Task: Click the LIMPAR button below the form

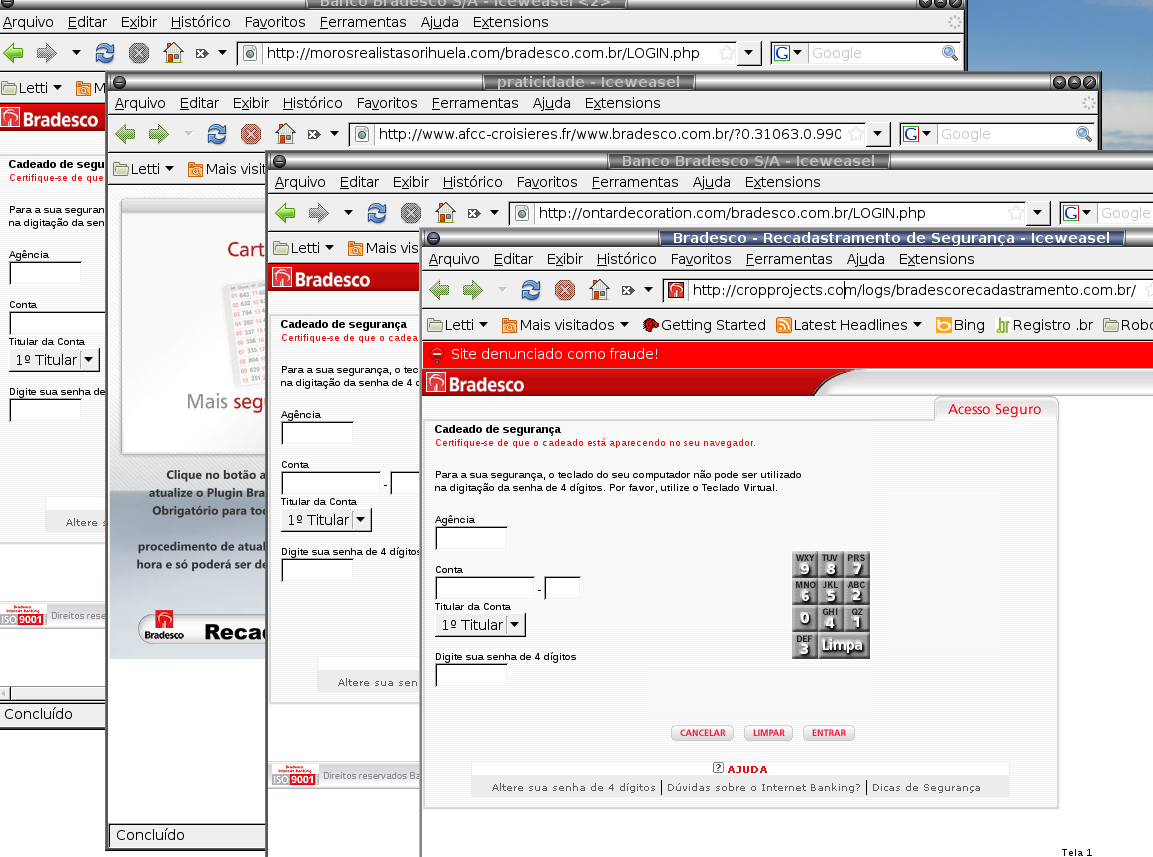Action: tap(768, 733)
